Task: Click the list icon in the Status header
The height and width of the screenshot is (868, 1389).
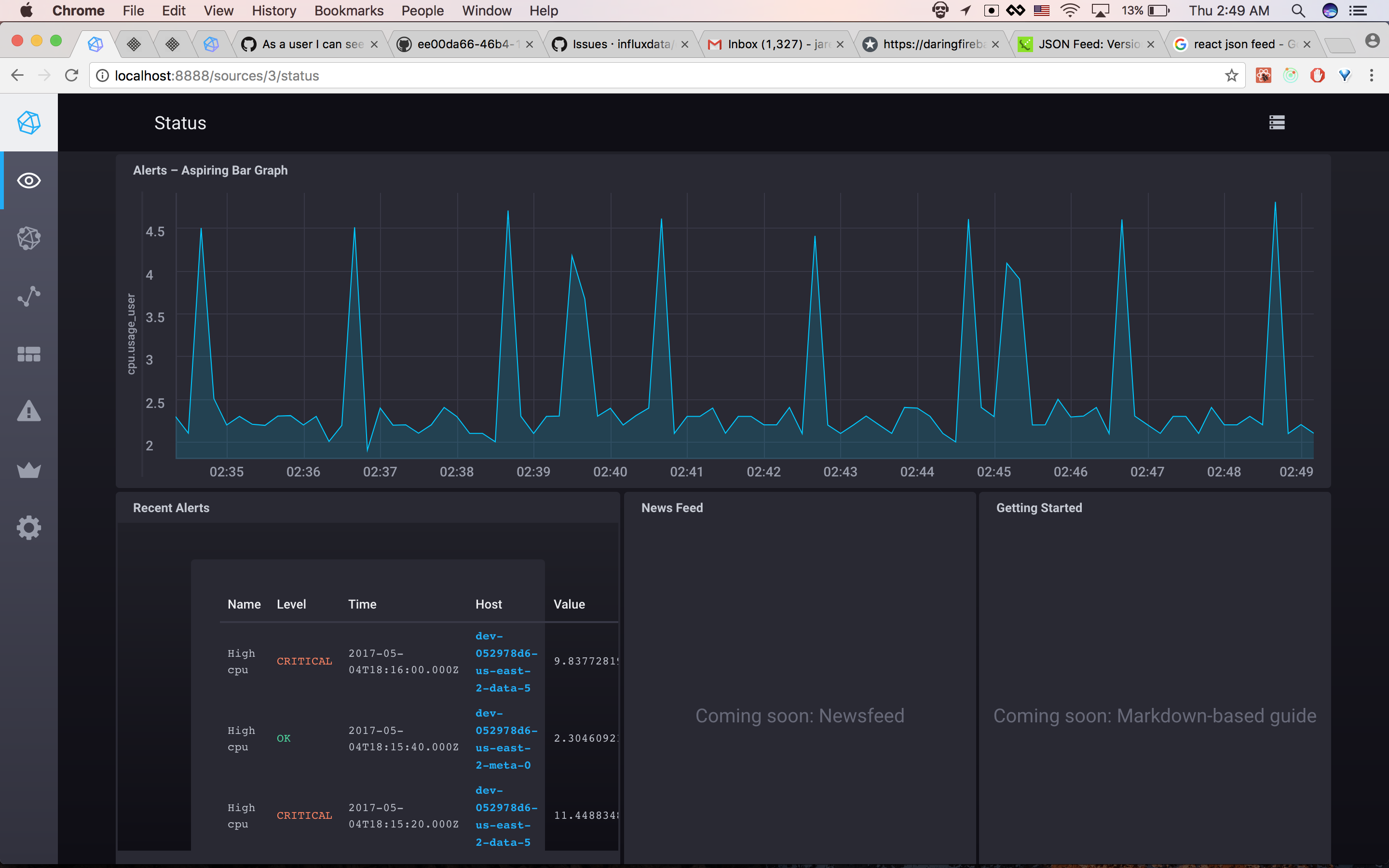Action: click(1277, 122)
